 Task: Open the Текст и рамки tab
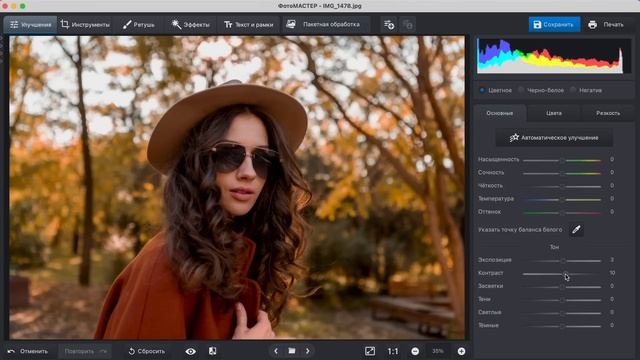(x=248, y=24)
